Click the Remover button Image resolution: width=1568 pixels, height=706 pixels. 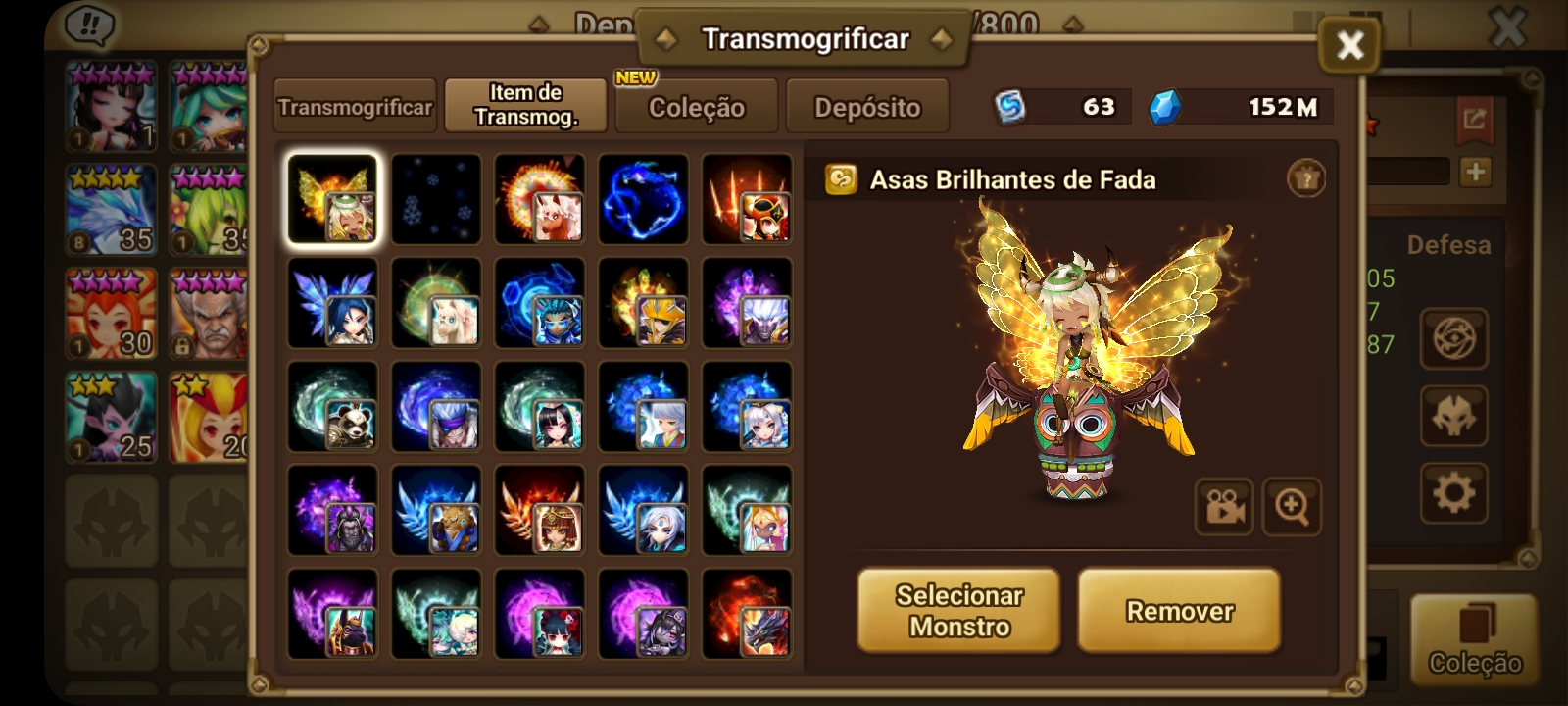[x=1180, y=611]
